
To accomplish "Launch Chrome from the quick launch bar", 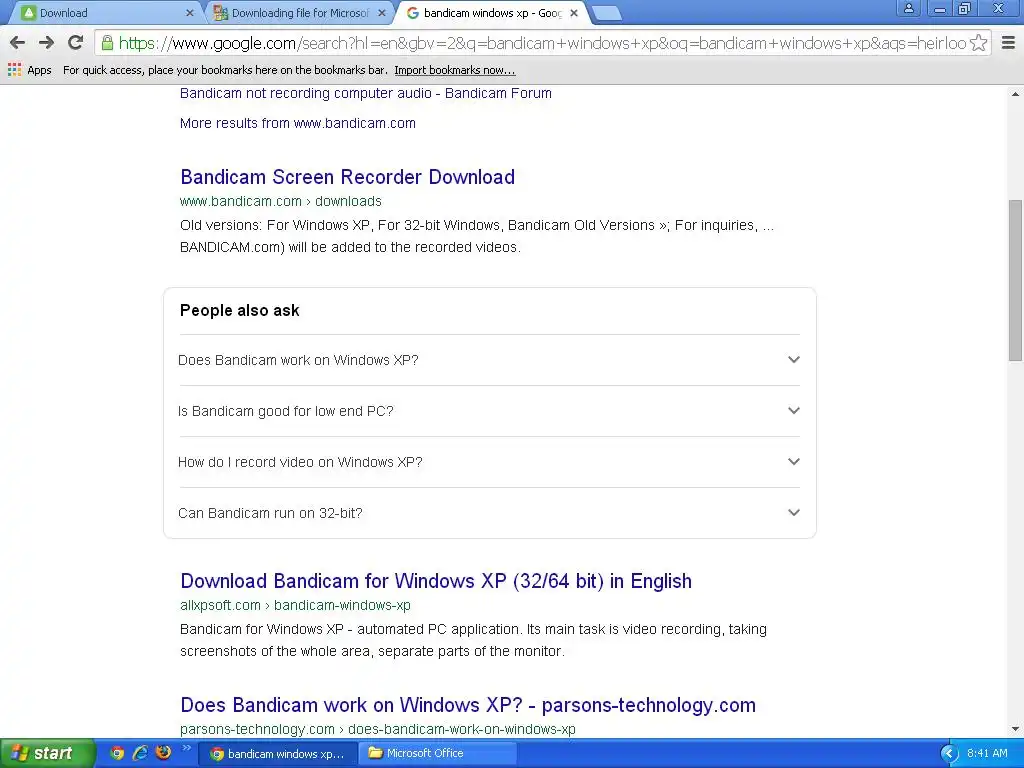I will (x=117, y=753).
